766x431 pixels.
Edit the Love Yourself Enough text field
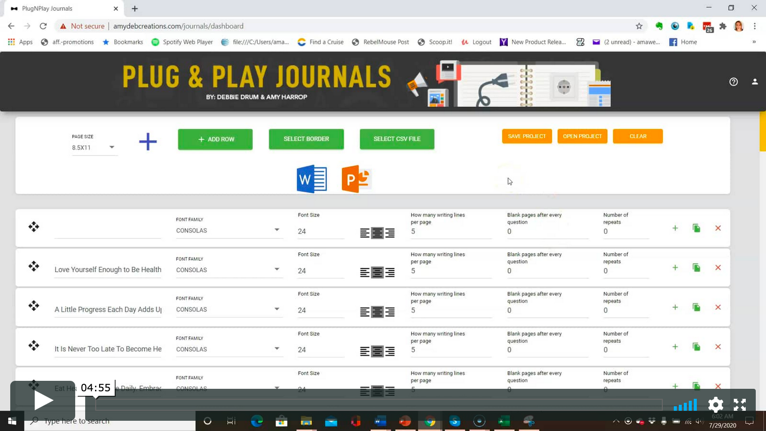click(x=108, y=270)
